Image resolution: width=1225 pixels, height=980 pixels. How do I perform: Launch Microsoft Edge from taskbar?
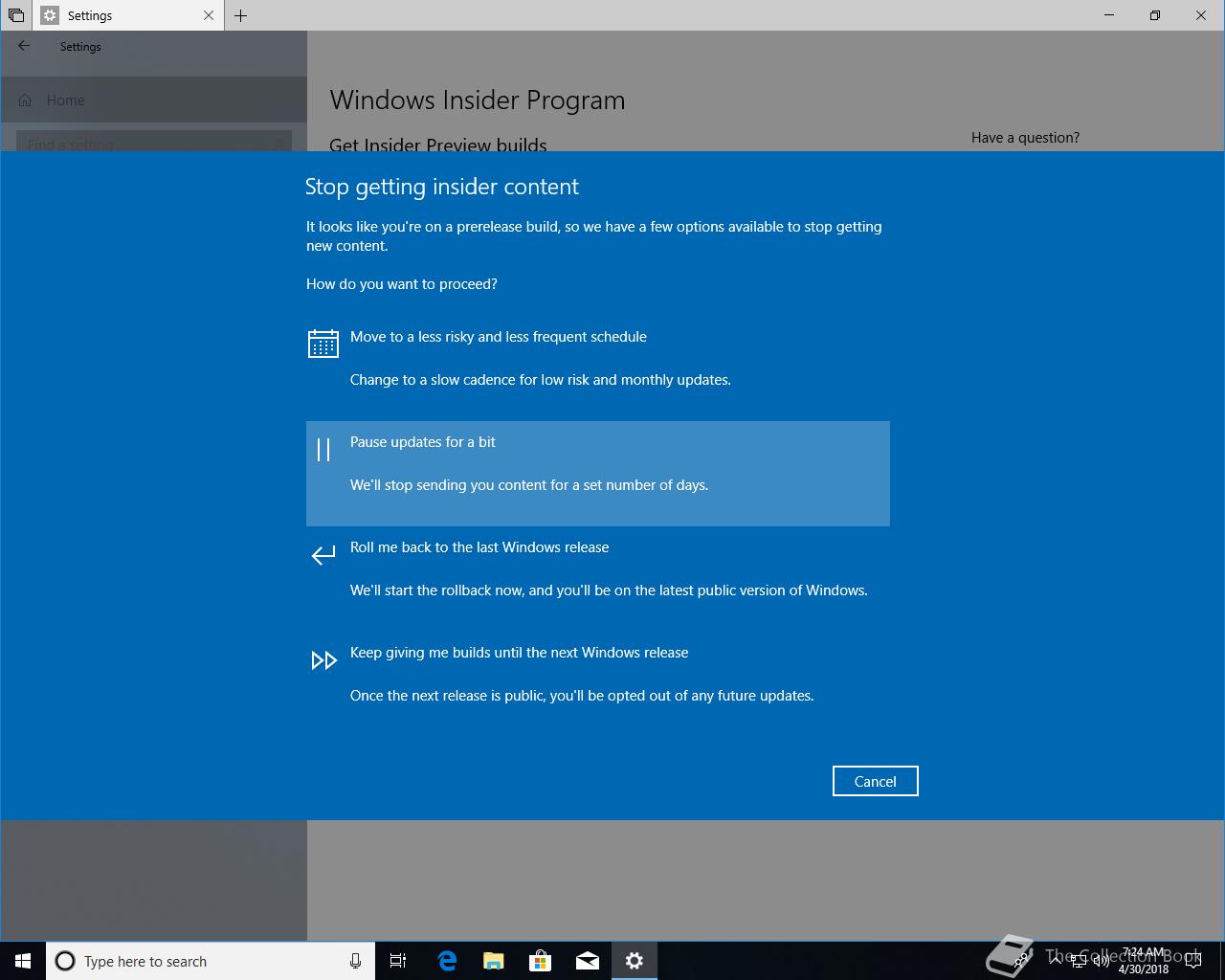pos(447,961)
